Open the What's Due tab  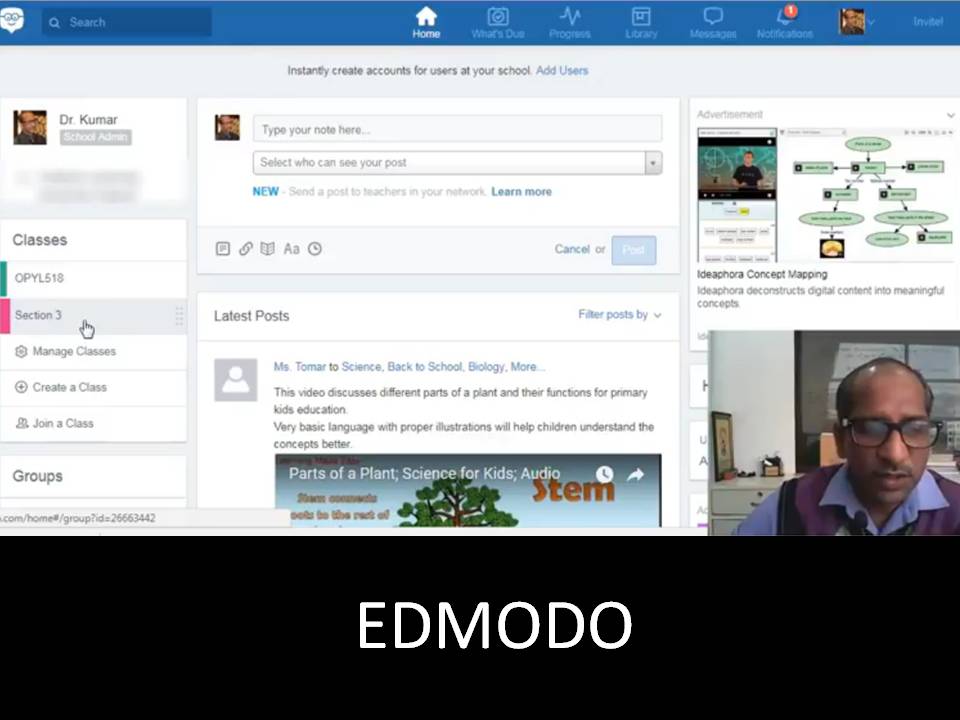[x=498, y=23]
